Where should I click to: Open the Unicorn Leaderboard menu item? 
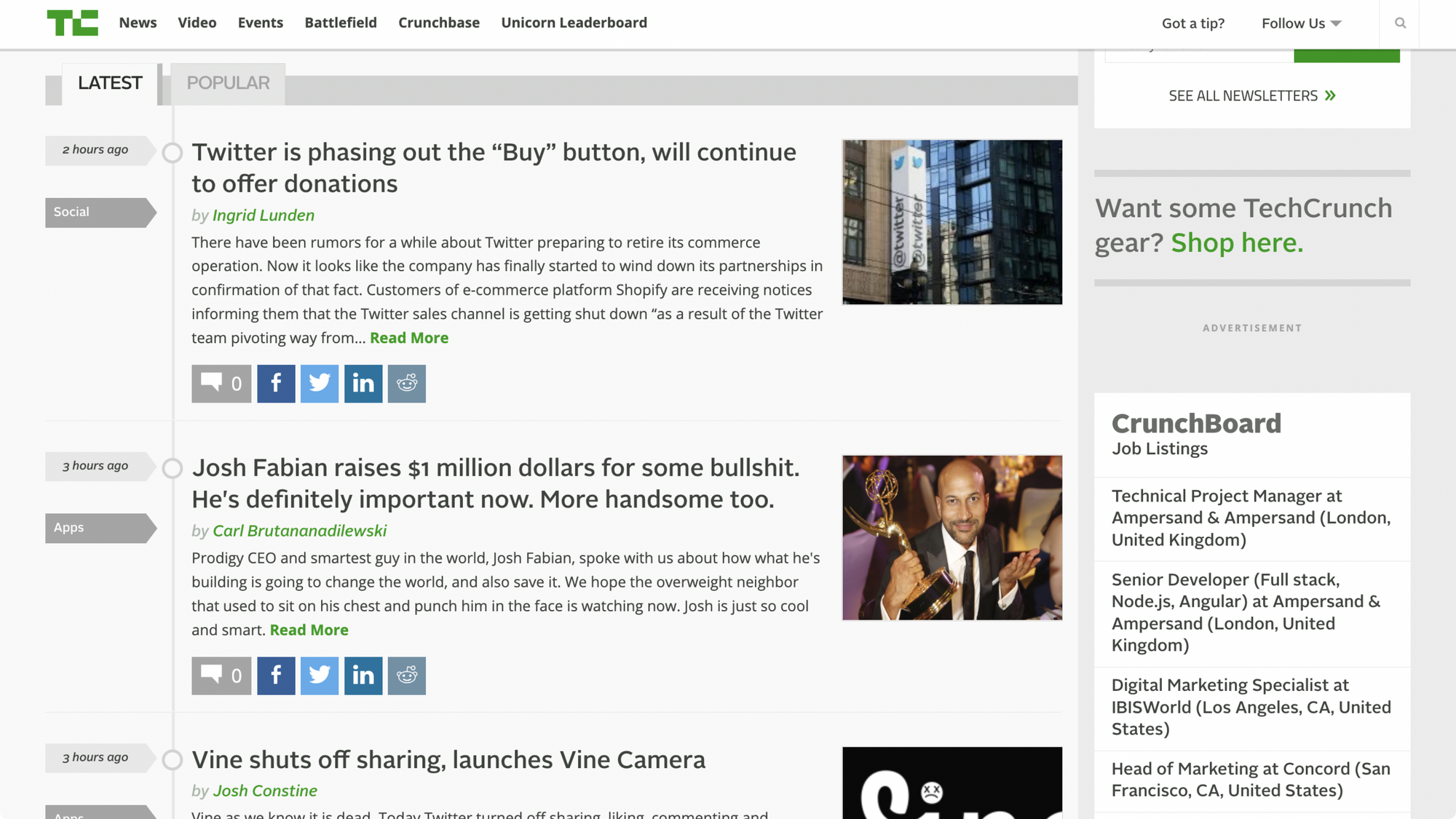coord(574,23)
